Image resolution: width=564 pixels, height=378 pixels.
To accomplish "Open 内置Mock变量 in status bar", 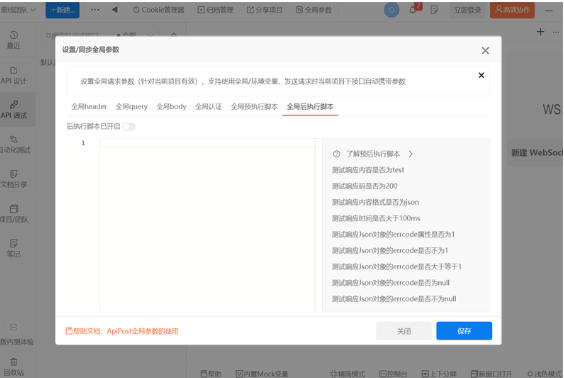I will 262,373.
